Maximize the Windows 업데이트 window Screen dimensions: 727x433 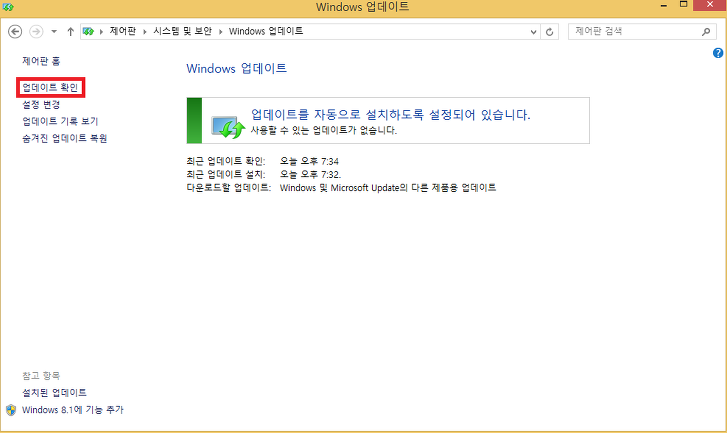[683, 5]
